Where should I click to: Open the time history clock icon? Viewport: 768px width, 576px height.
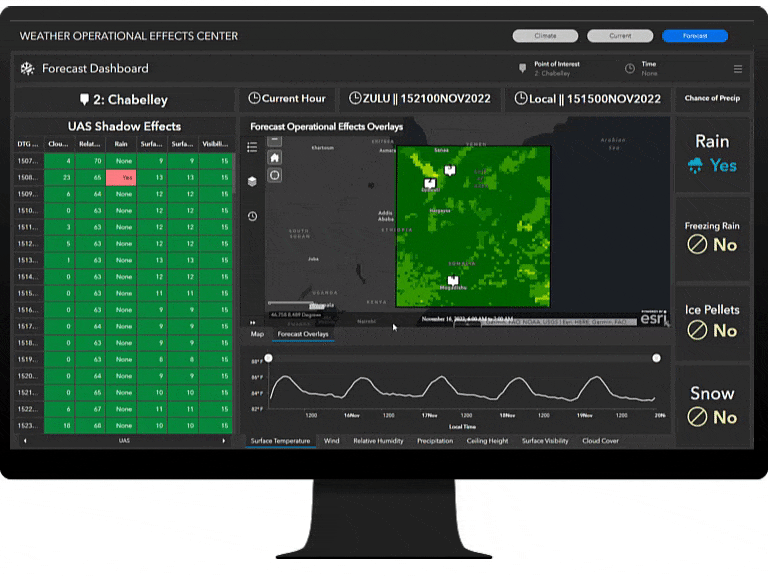click(252, 216)
